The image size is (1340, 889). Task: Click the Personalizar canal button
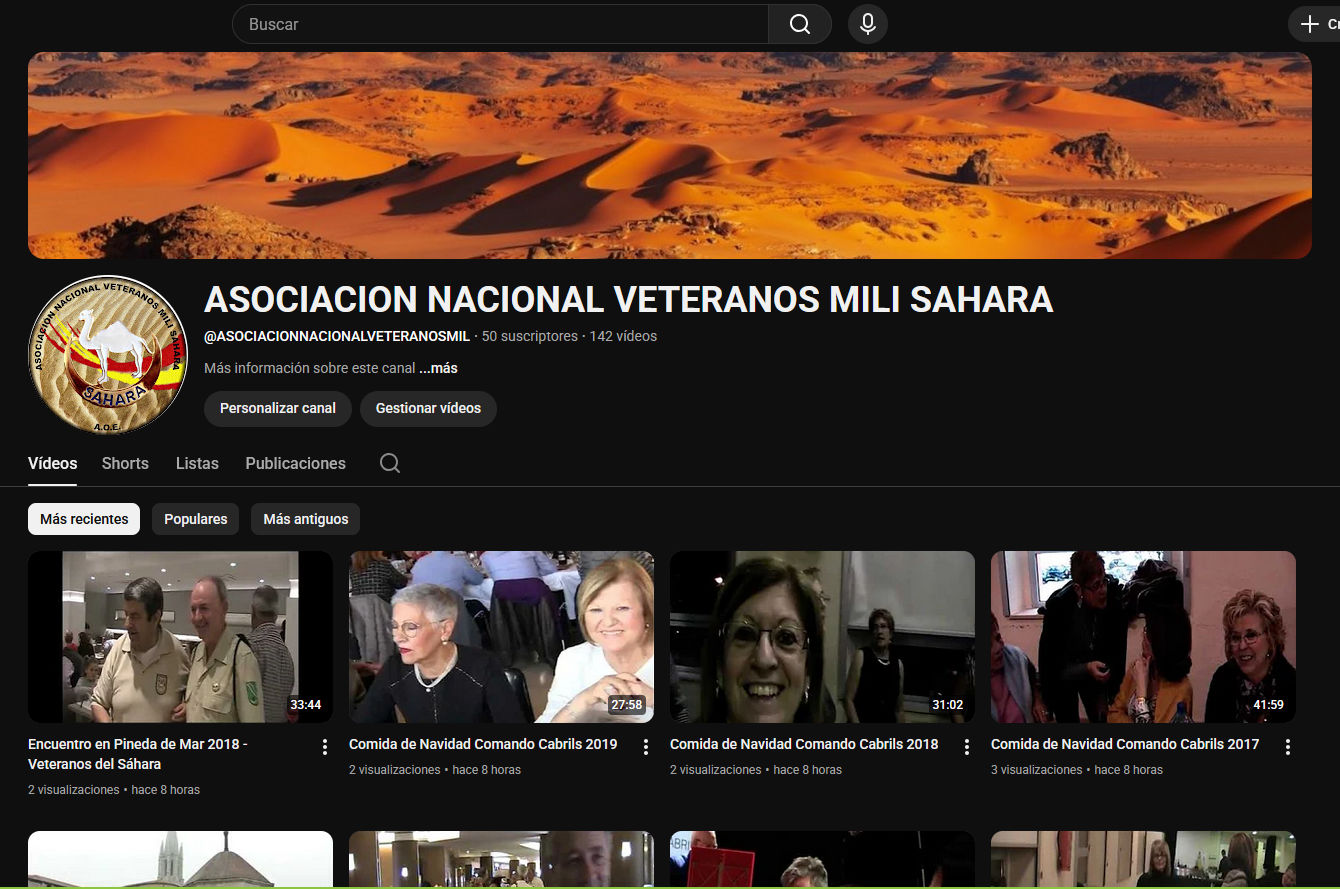[277, 408]
